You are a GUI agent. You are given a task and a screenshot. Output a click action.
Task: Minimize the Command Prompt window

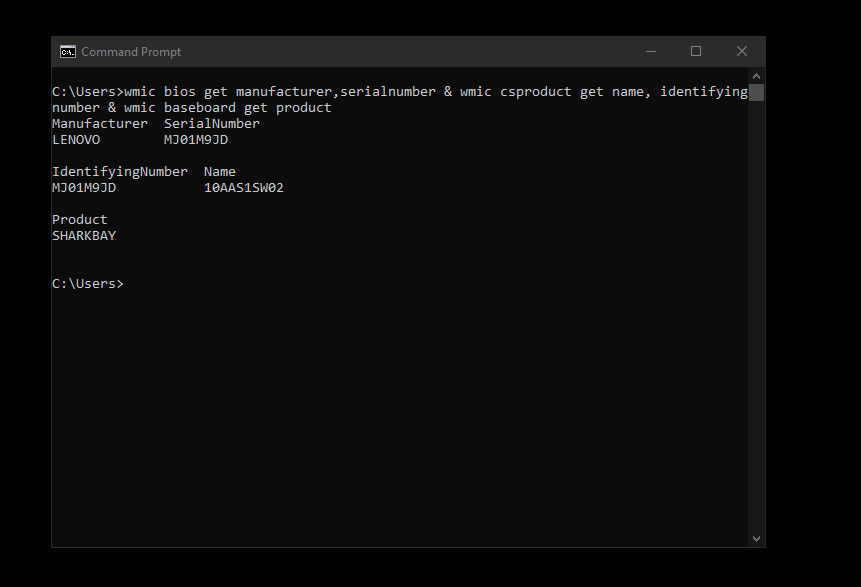point(651,52)
